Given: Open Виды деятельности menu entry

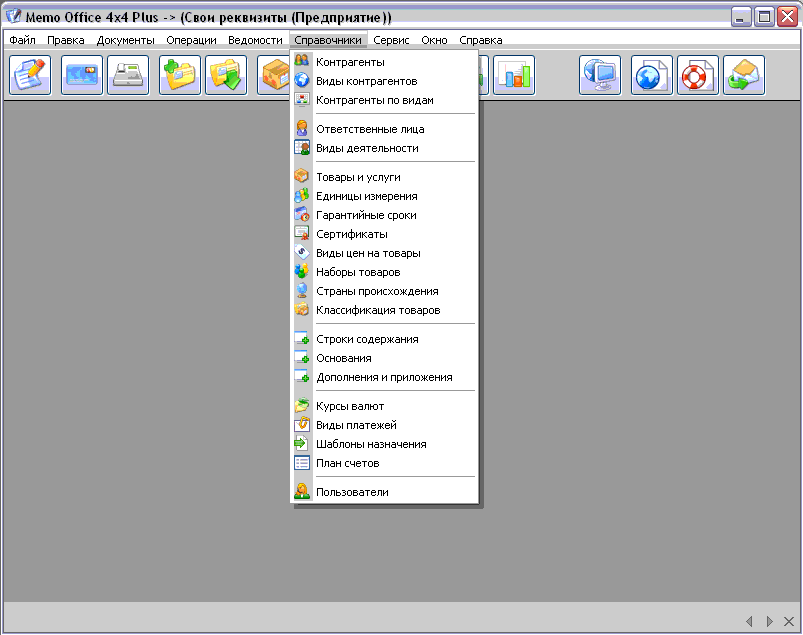Looking at the screenshot, I should click(x=385, y=148).
